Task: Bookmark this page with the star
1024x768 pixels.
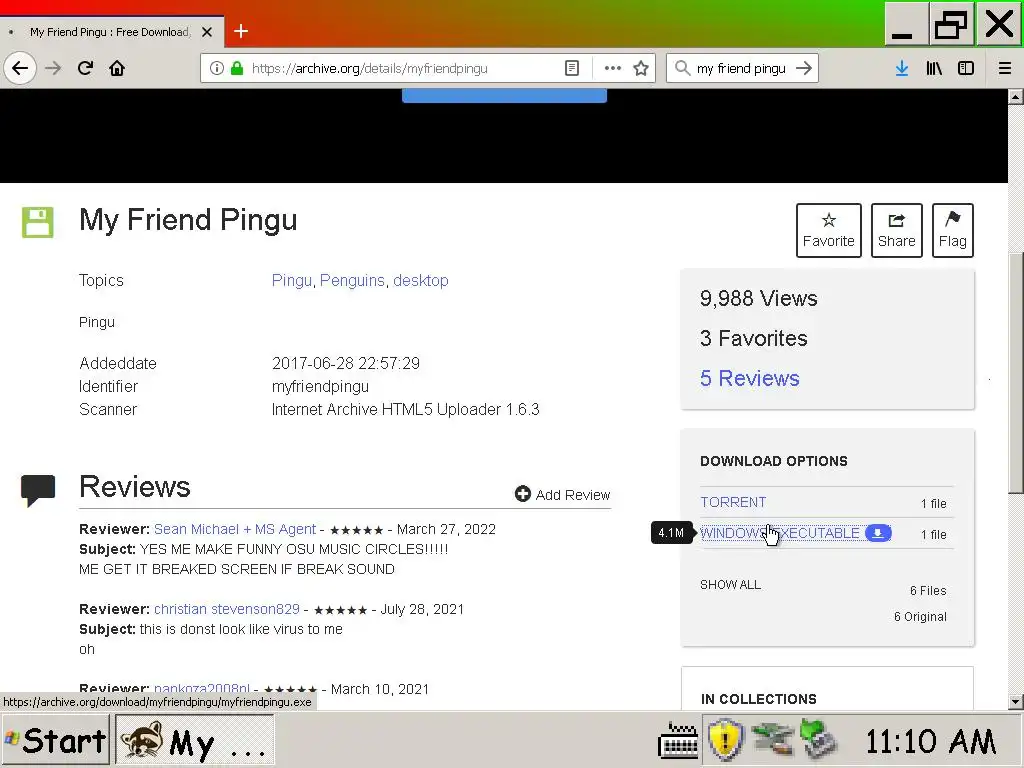Action: (x=641, y=68)
